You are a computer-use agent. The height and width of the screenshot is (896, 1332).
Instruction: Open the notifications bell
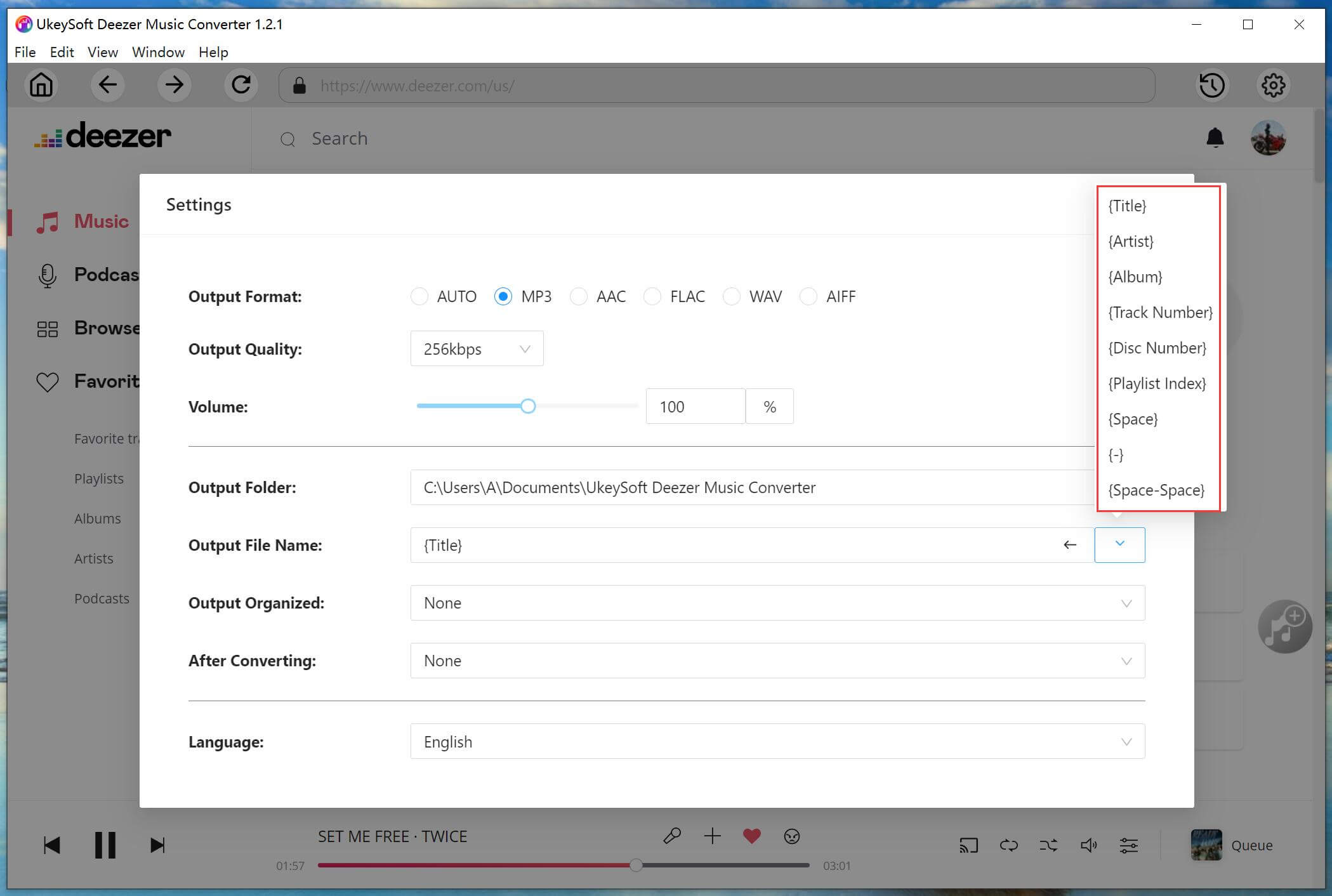1215,138
